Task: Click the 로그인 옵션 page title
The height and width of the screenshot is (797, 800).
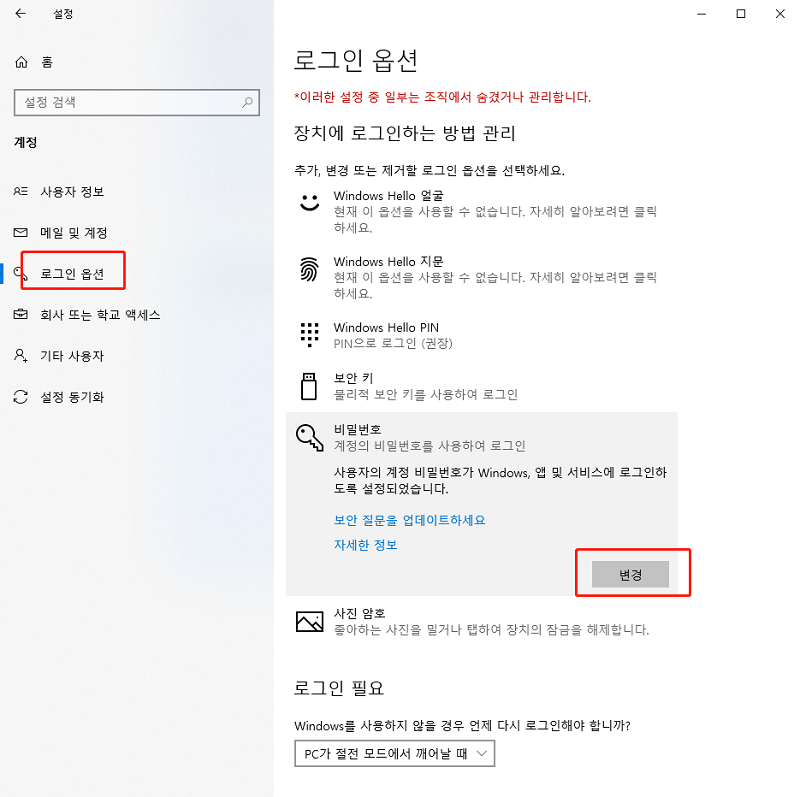Action: point(356,61)
